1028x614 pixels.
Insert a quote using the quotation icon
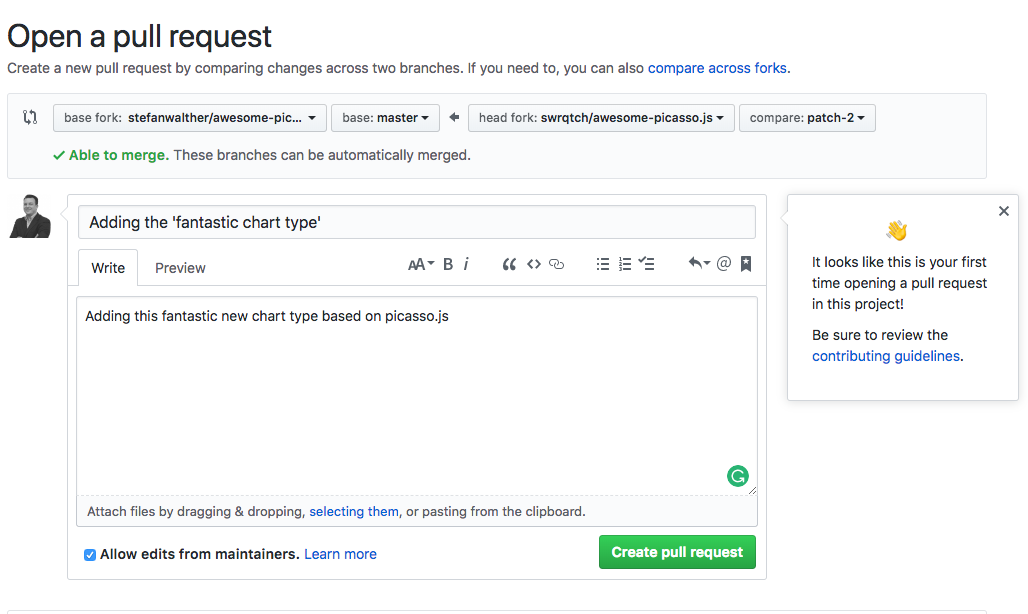tap(509, 264)
